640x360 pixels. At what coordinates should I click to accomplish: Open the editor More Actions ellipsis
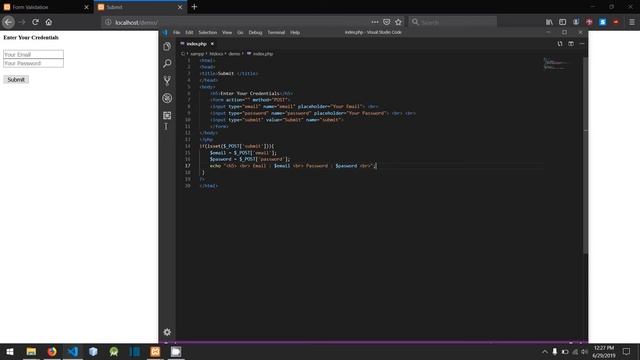point(582,44)
